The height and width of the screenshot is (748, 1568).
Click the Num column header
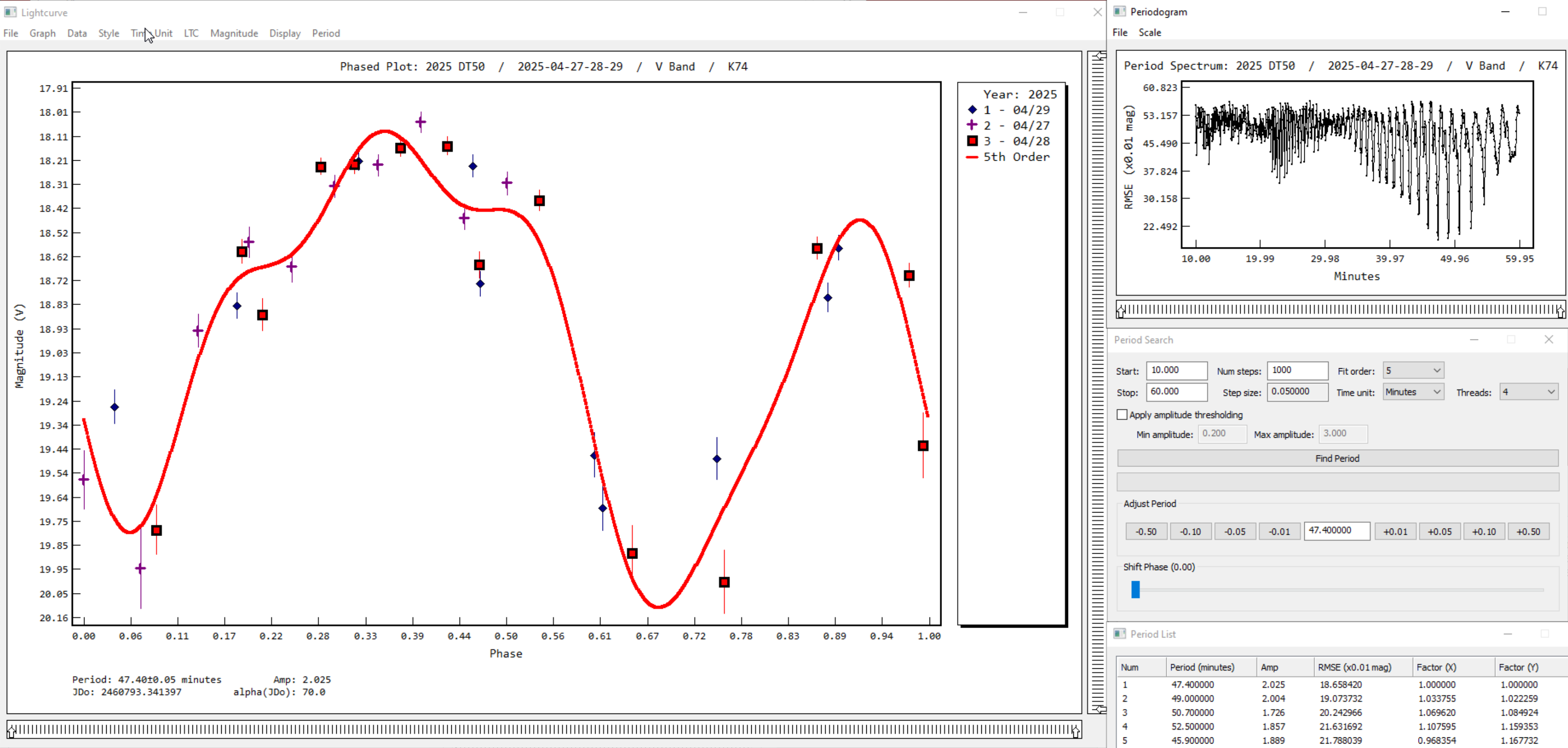(x=1141, y=667)
